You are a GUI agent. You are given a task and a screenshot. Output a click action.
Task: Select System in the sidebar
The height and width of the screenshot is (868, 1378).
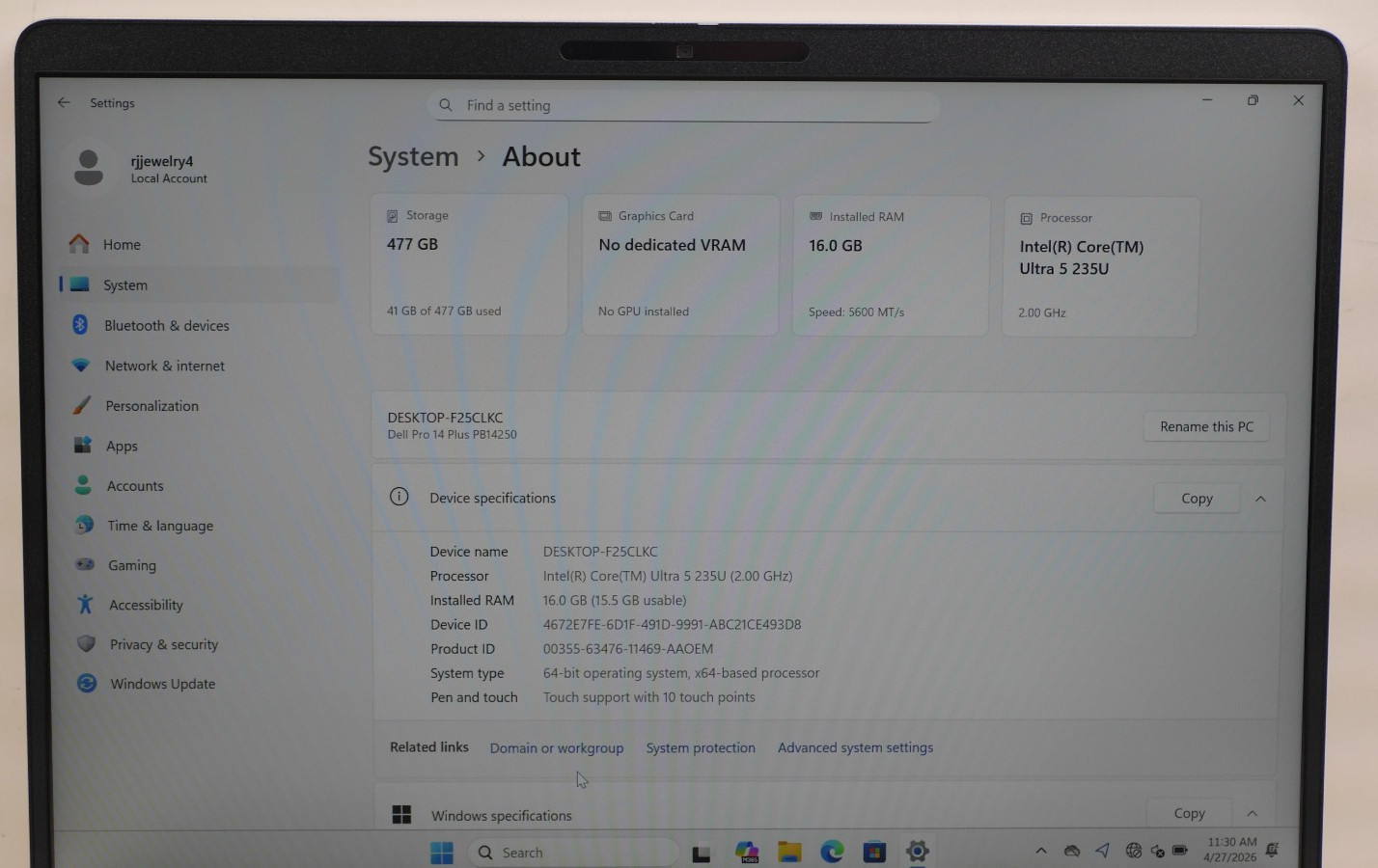[x=198, y=285]
